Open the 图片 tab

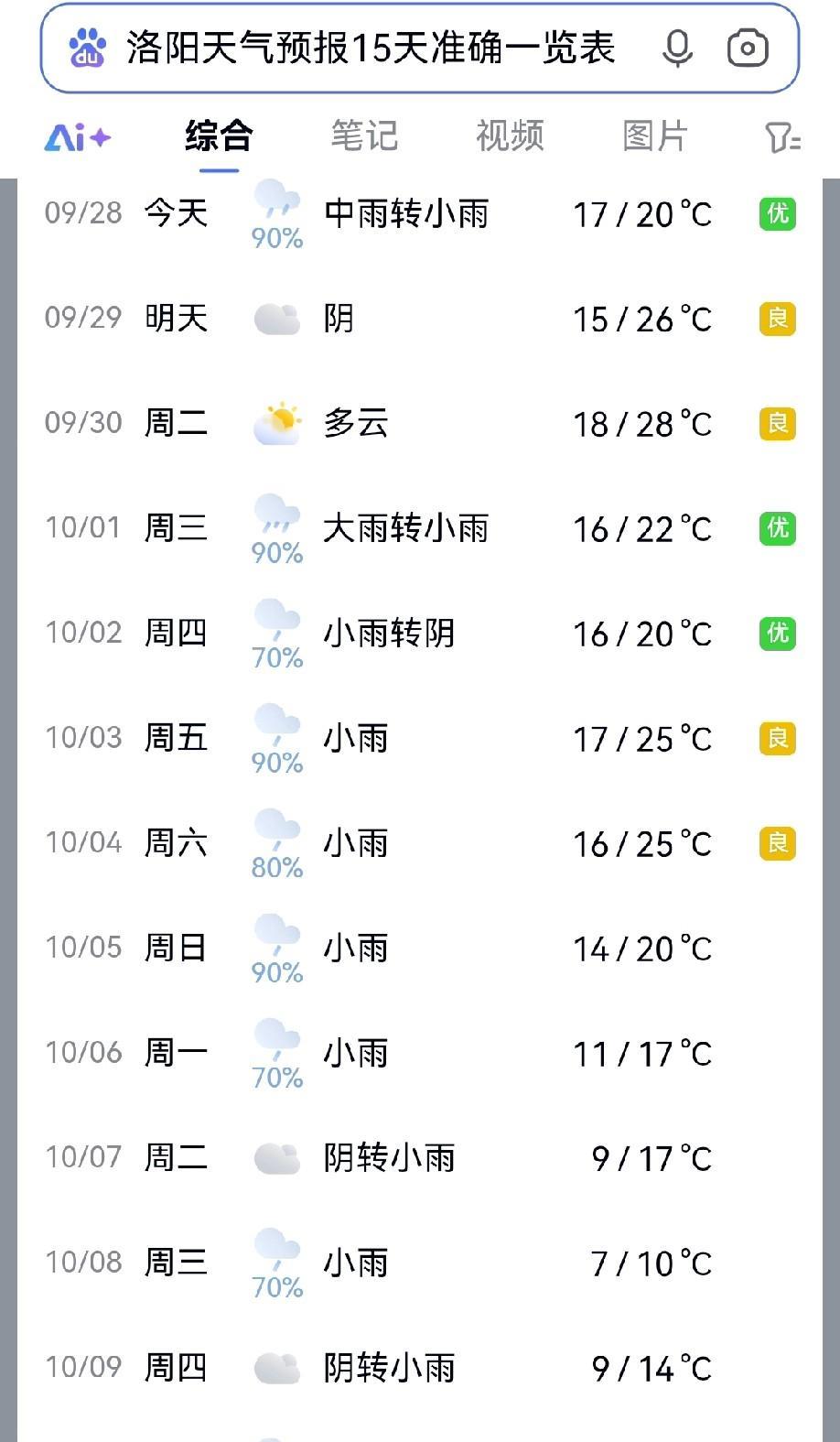655,136
